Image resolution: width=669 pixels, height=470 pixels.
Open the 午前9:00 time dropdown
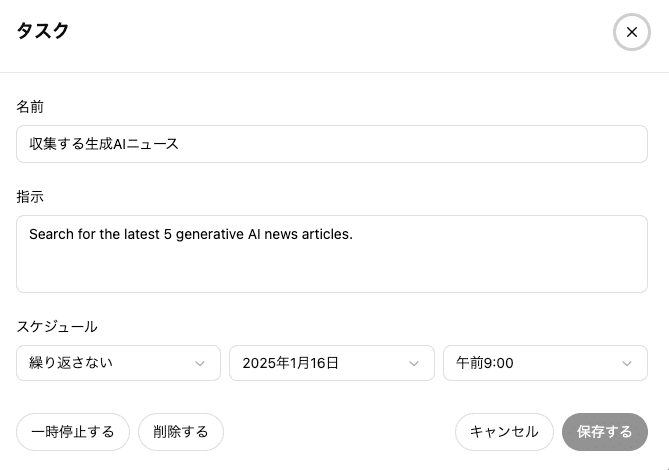click(545, 363)
